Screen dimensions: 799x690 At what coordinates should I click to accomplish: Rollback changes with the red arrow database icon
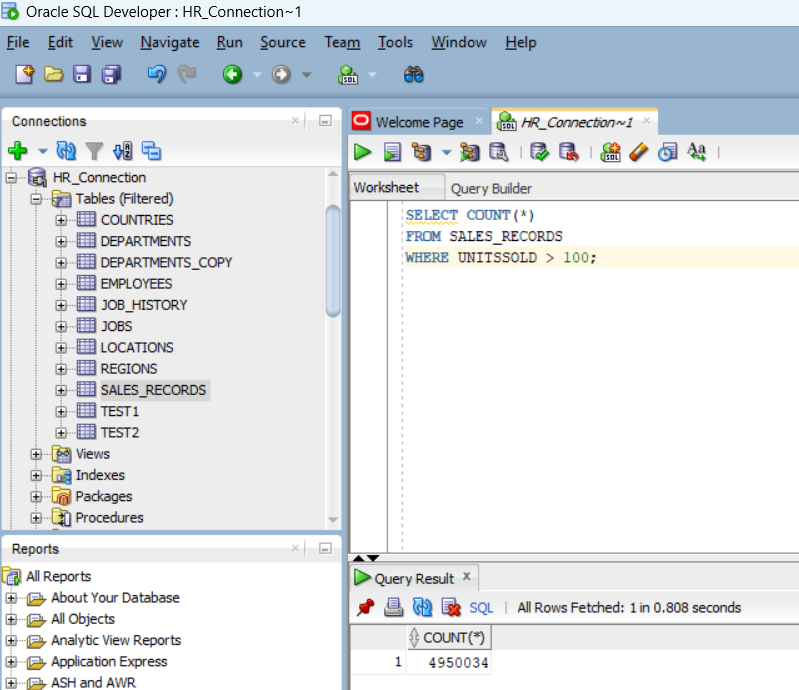[569, 152]
